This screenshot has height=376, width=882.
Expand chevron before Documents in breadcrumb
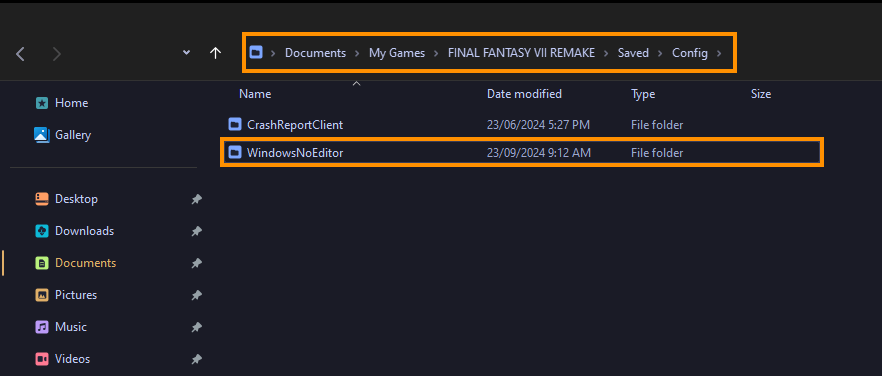pyautogui.click(x=273, y=53)
